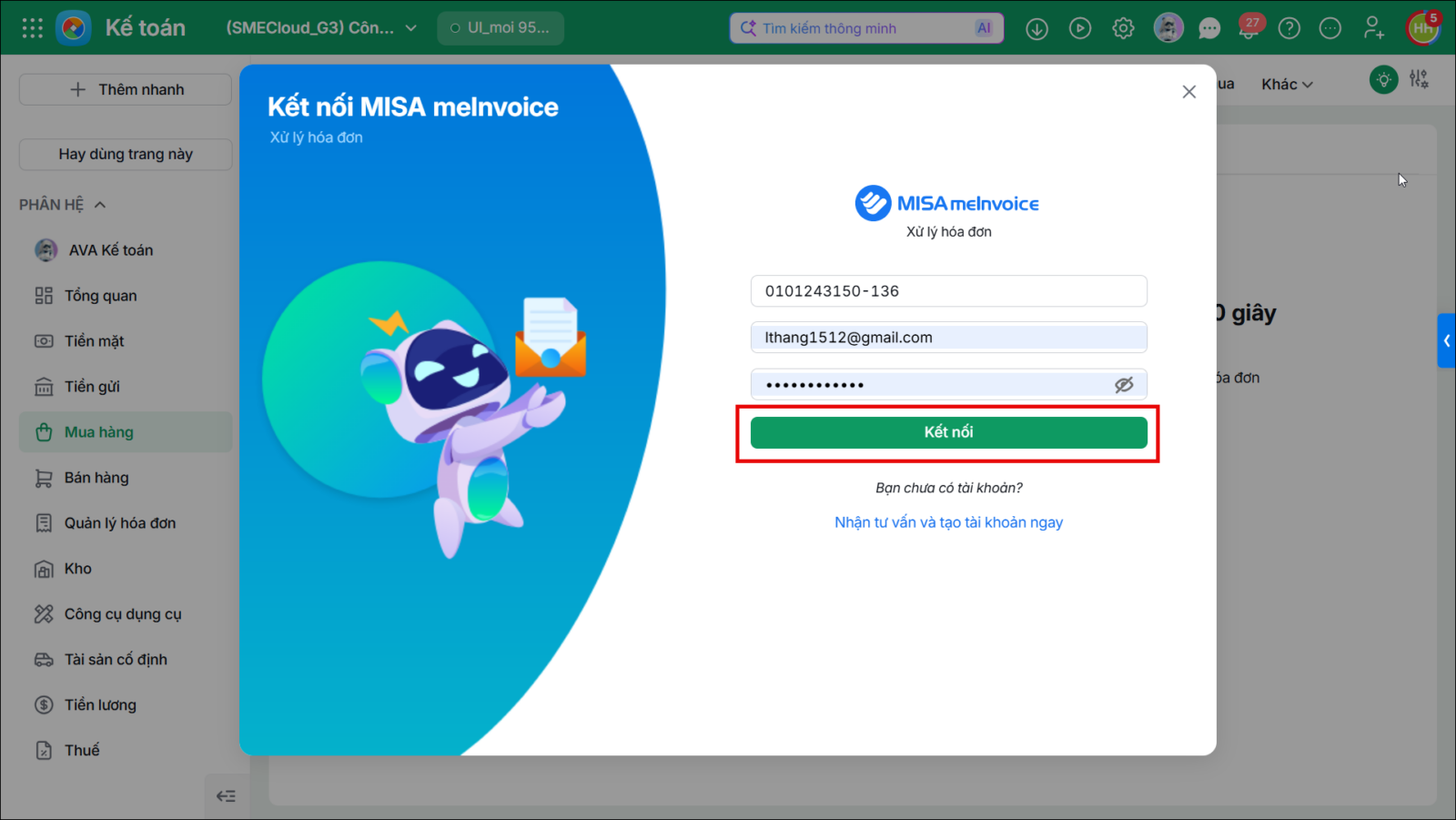Open the app launcher grid icon
The height and width of the screenshot is (820, 1456).
tap(33, 28)
